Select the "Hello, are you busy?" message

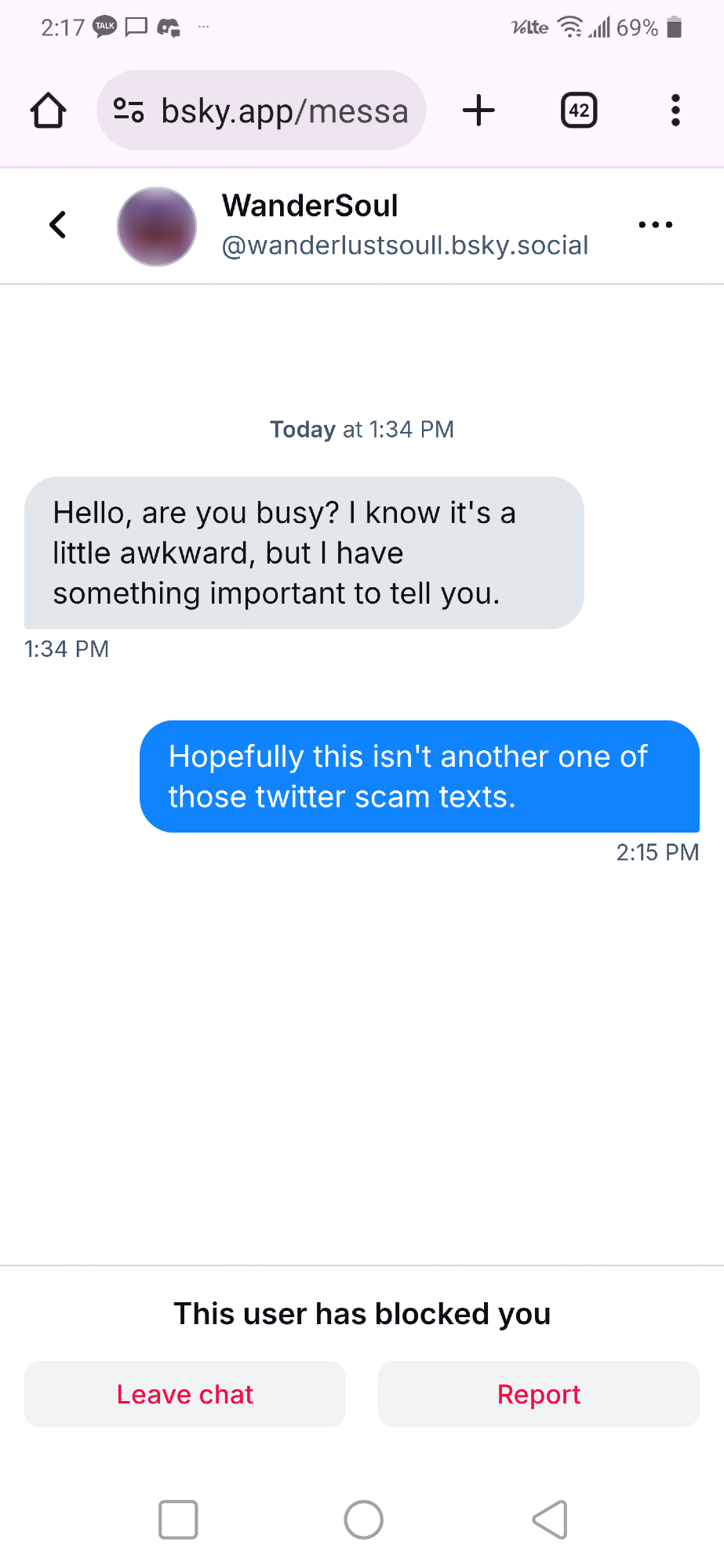point(304,553)
